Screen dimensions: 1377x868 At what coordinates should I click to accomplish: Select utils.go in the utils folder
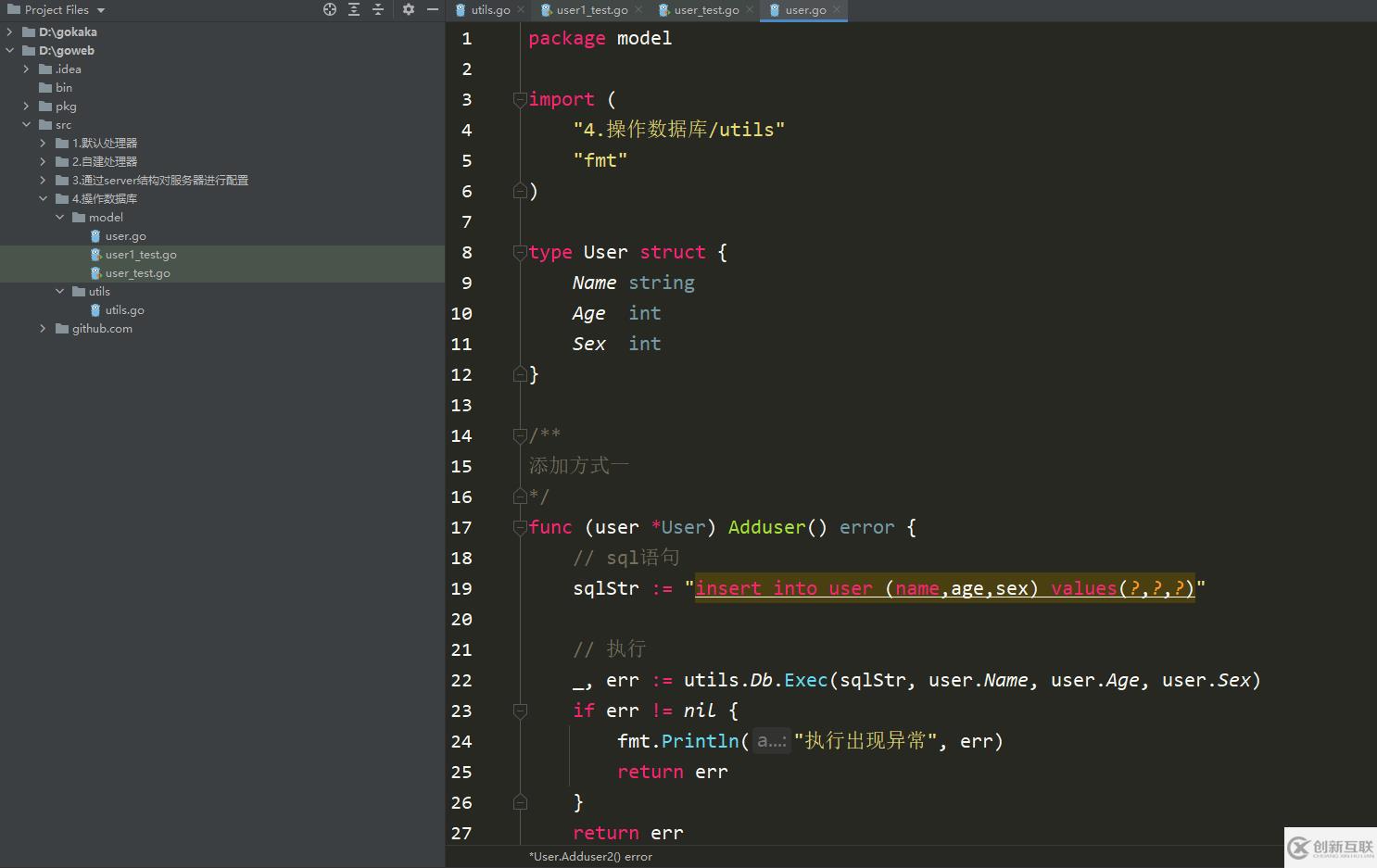click(x=124, y=310)
